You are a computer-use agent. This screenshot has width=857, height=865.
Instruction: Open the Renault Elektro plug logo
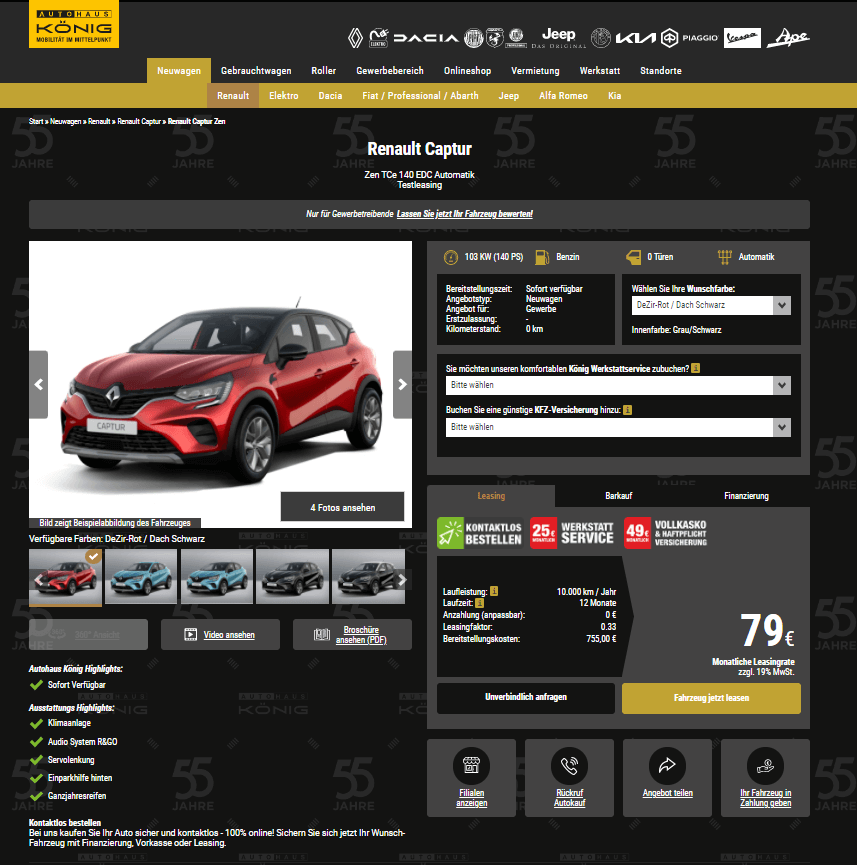379,38
